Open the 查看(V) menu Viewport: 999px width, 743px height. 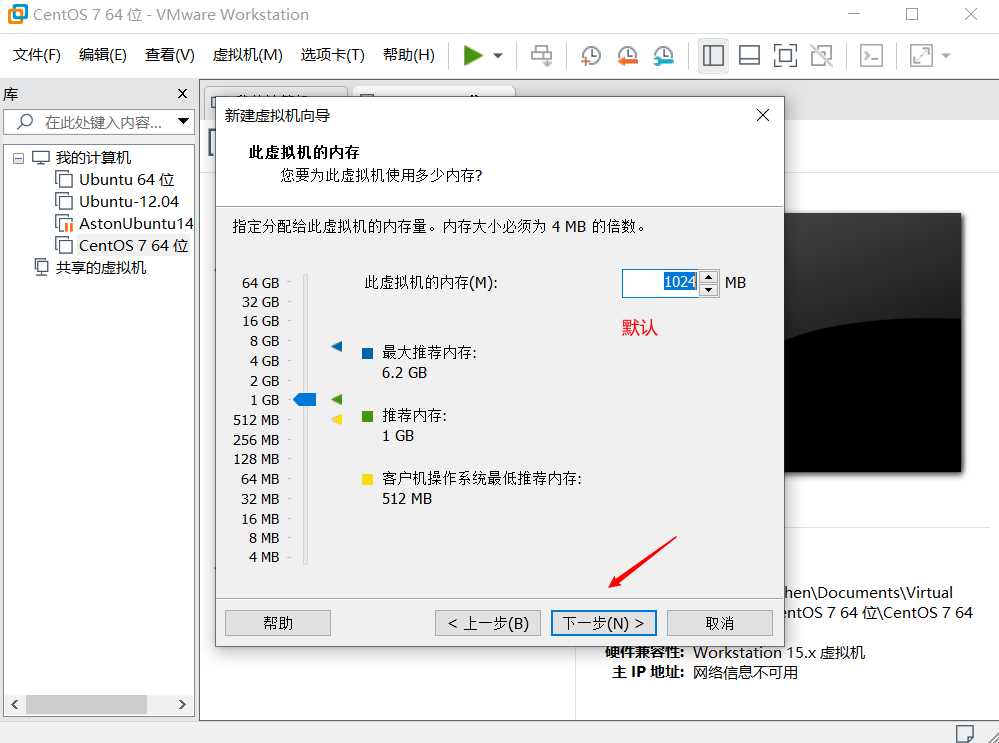point(169,55)
